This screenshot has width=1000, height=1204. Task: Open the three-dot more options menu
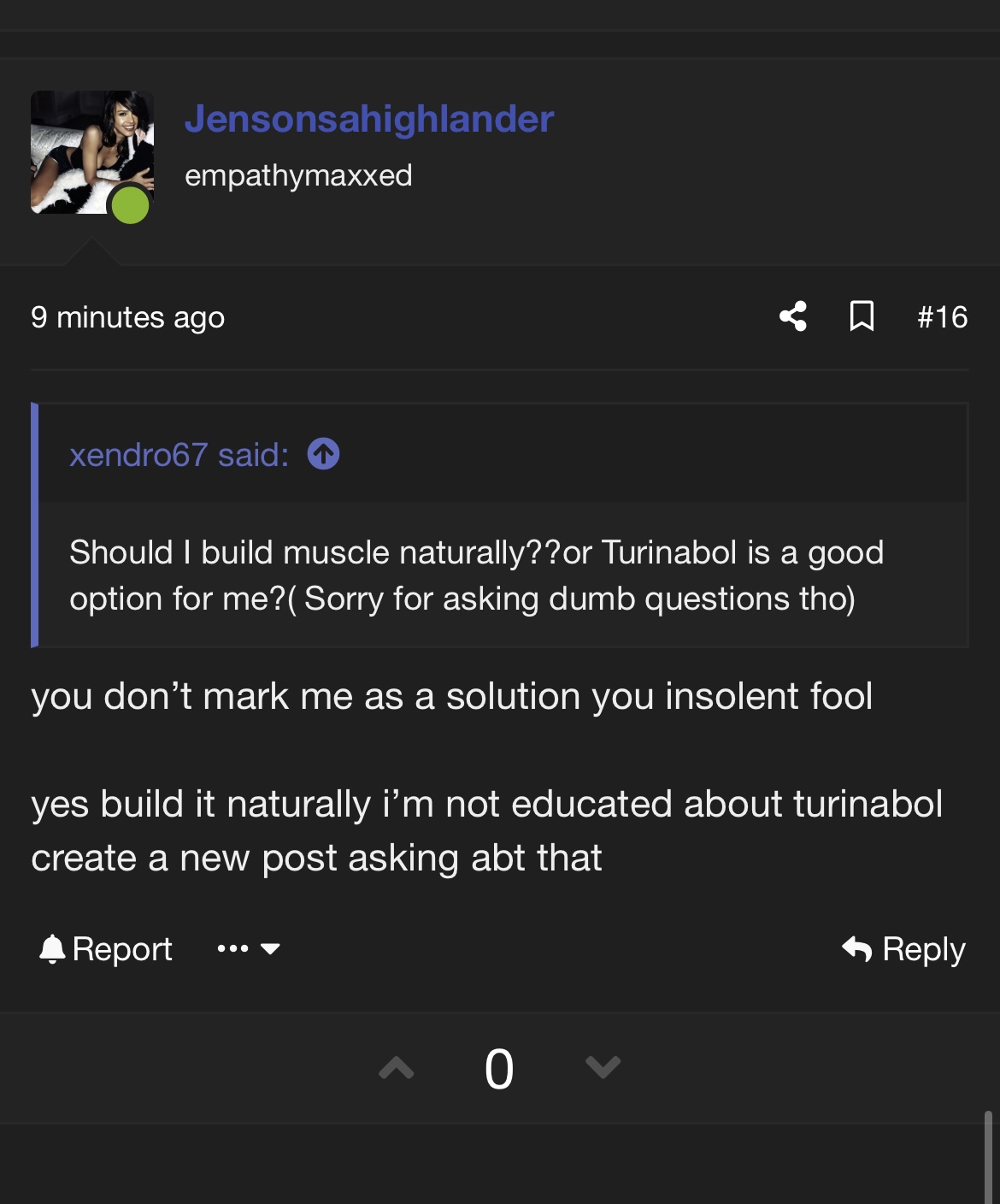pos(232,948)
